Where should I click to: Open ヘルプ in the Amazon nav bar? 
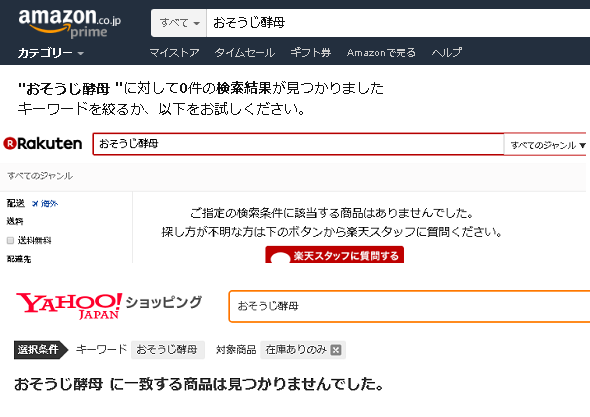coord(447,52)
